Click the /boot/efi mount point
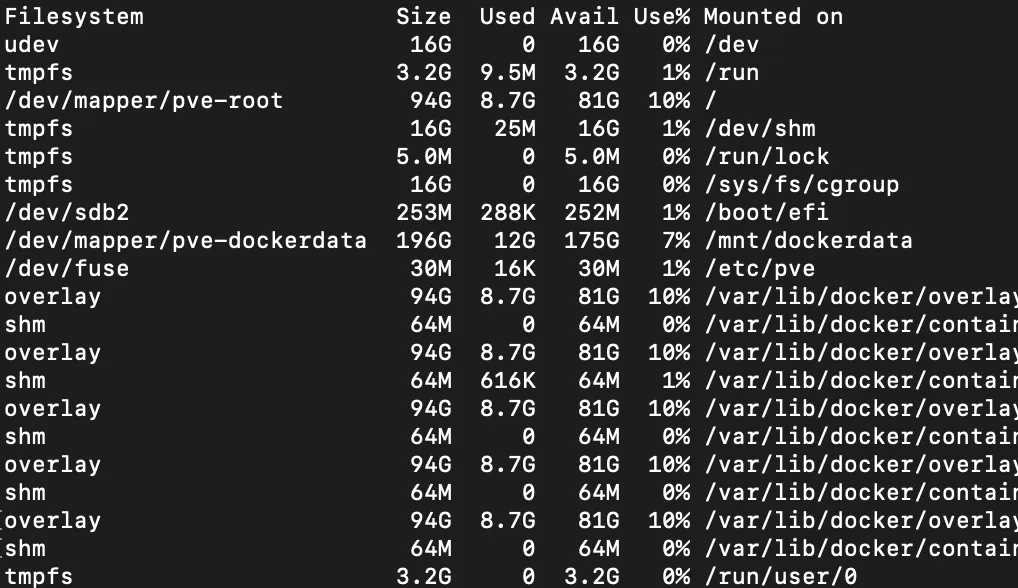Screen dimensions: 1018x588 [x=766, y=213]
